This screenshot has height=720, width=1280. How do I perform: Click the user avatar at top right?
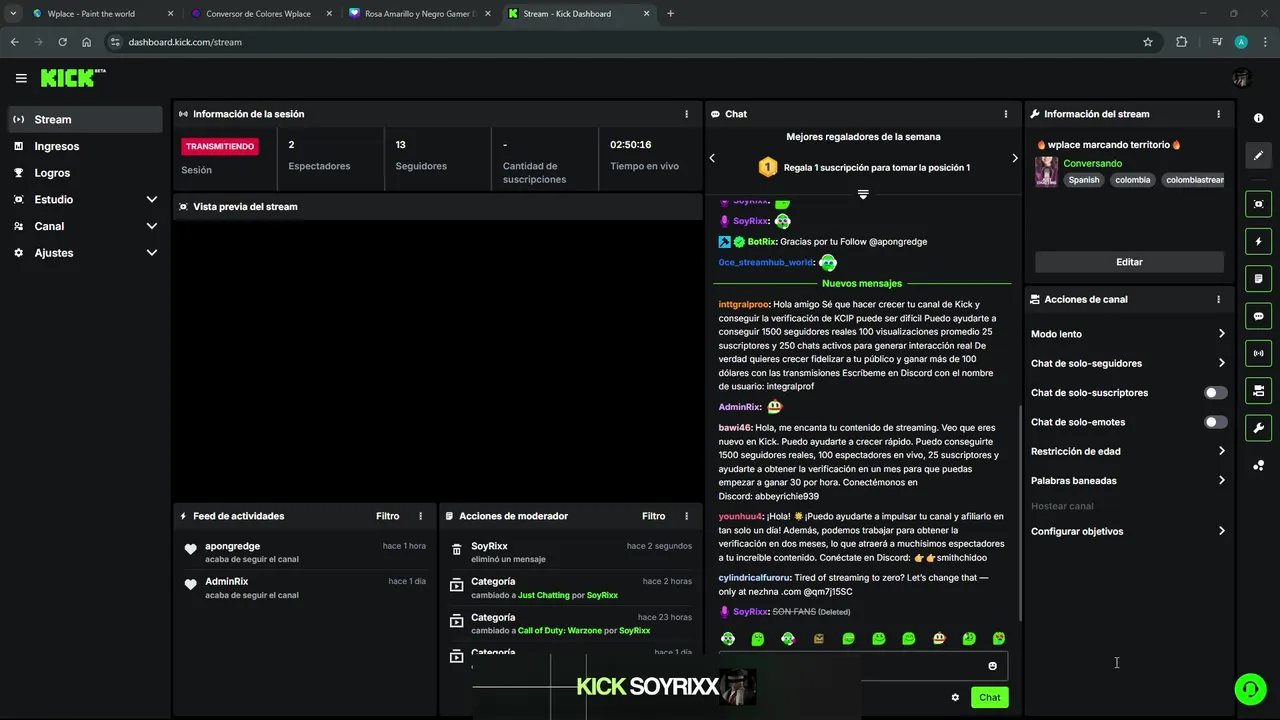pos(1242,78)
